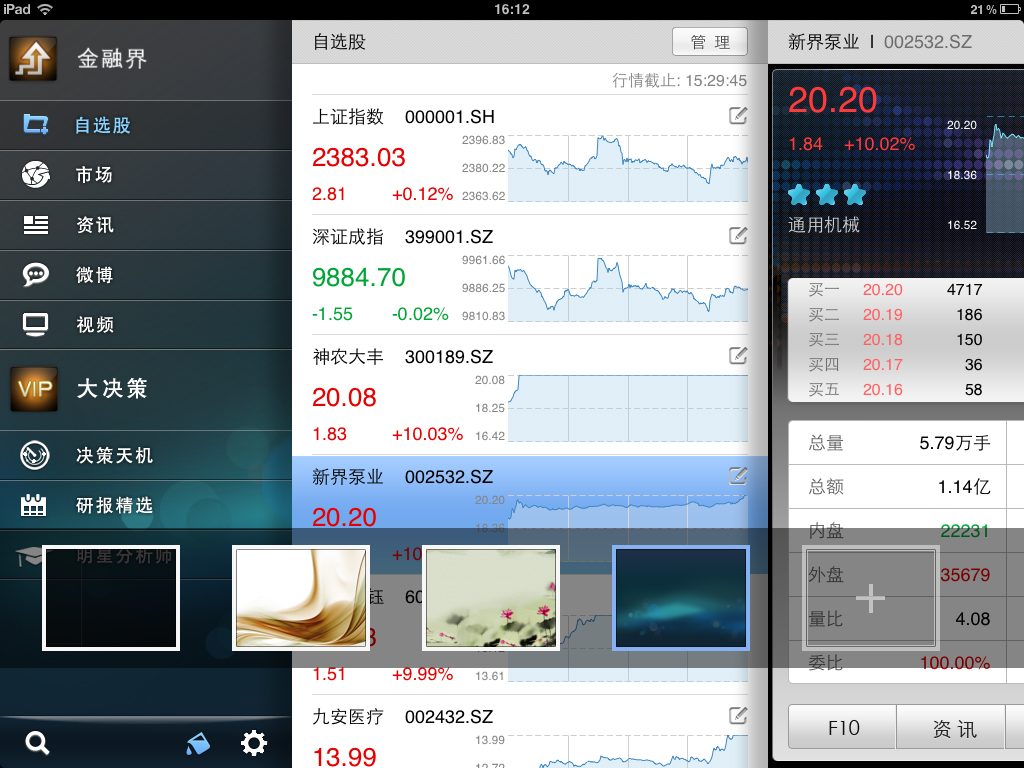Open the F10 tab button

click(x=842, y=727)
